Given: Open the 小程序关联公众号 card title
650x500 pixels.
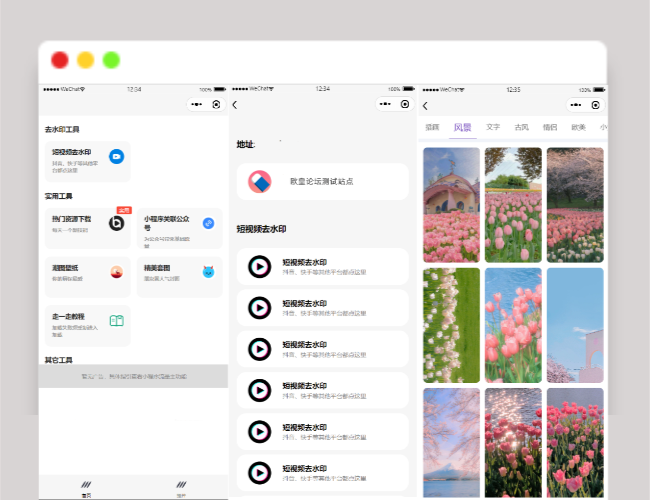Looking at the screenshot, I should click(166, 223).
